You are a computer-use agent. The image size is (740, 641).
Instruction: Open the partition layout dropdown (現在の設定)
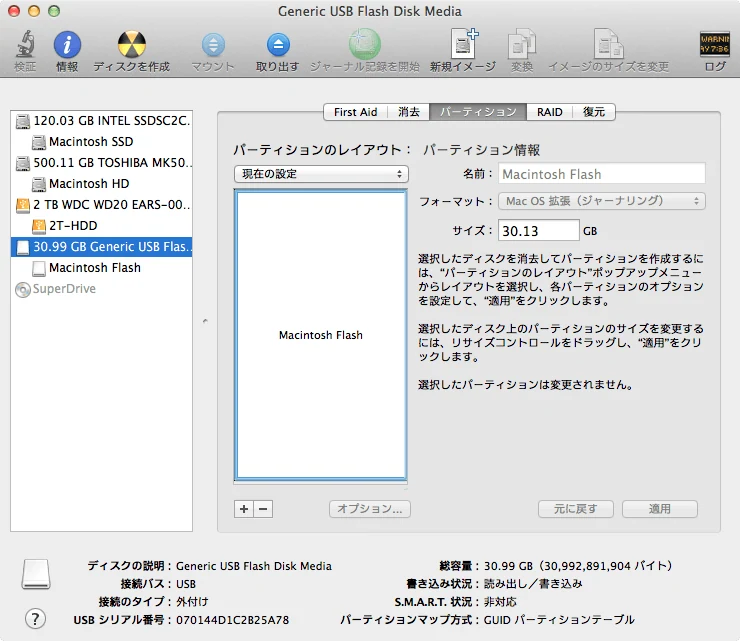click(321, 174)
